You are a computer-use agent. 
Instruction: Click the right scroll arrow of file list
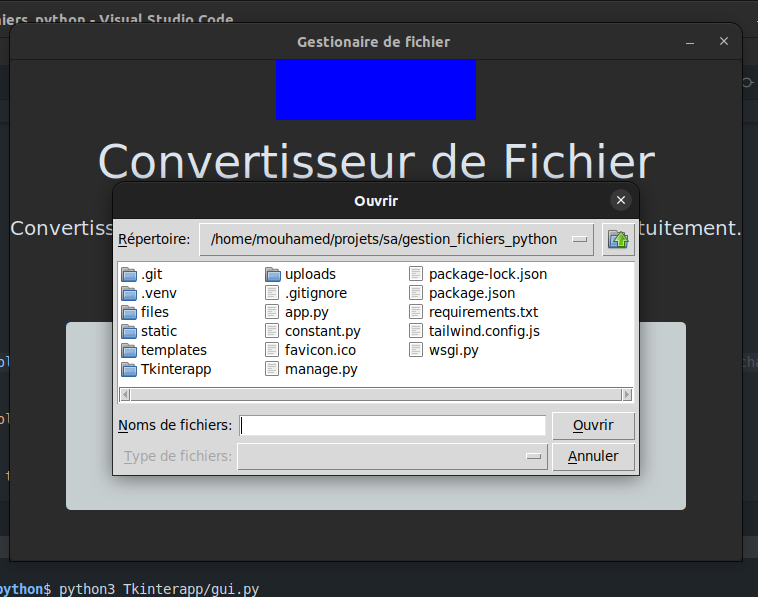[628, 395]
